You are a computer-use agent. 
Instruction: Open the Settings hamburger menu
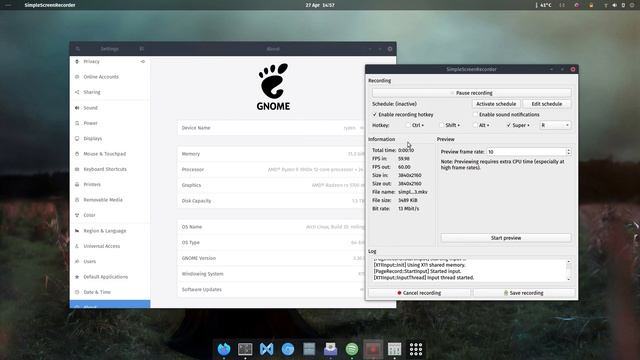142,49
